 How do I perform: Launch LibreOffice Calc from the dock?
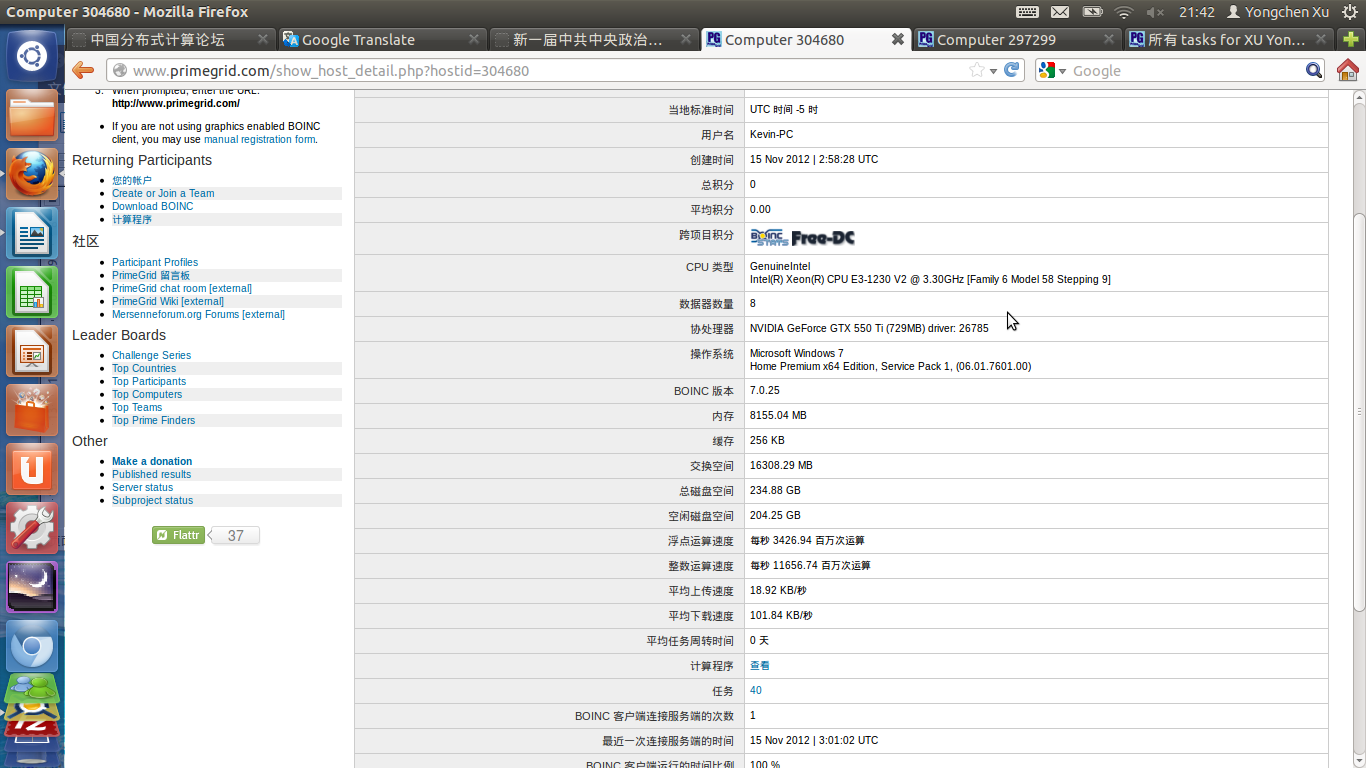[x=32, y=293]
